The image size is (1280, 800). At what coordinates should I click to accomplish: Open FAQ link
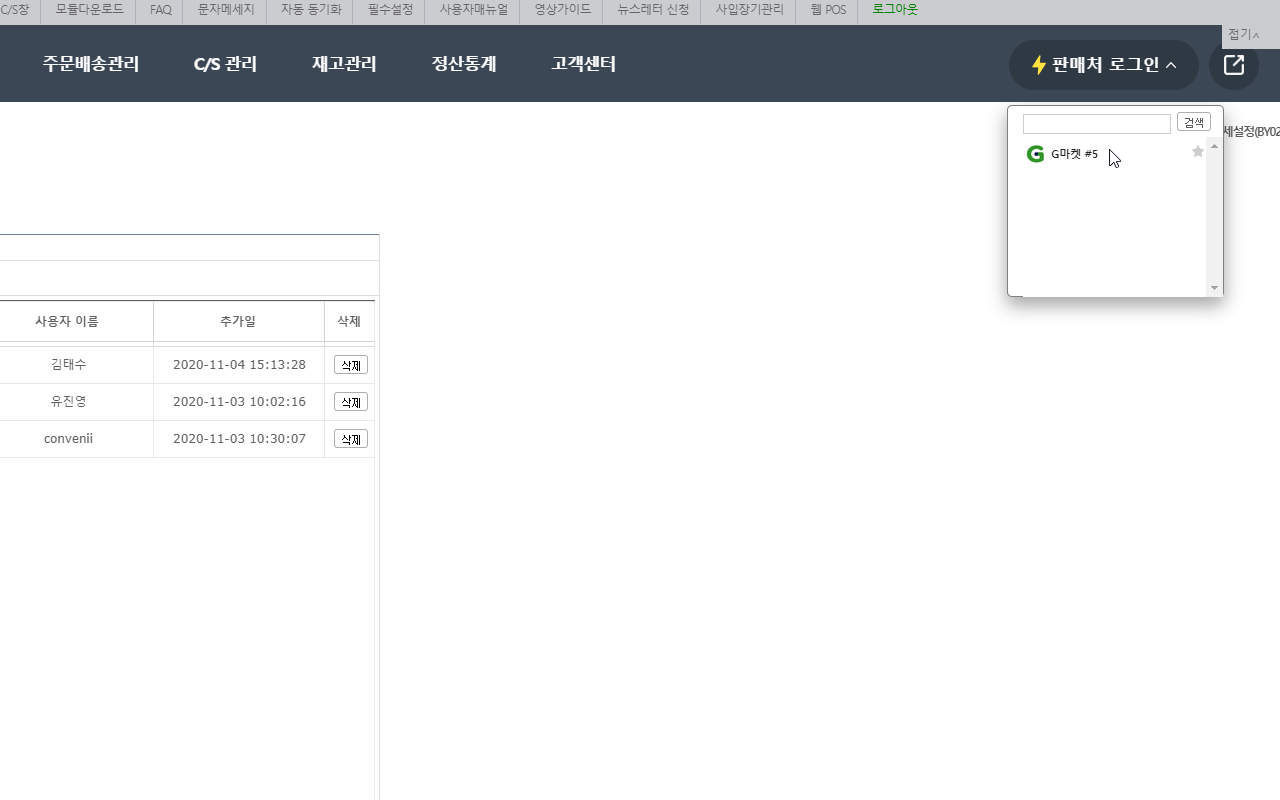coord(161,9)
